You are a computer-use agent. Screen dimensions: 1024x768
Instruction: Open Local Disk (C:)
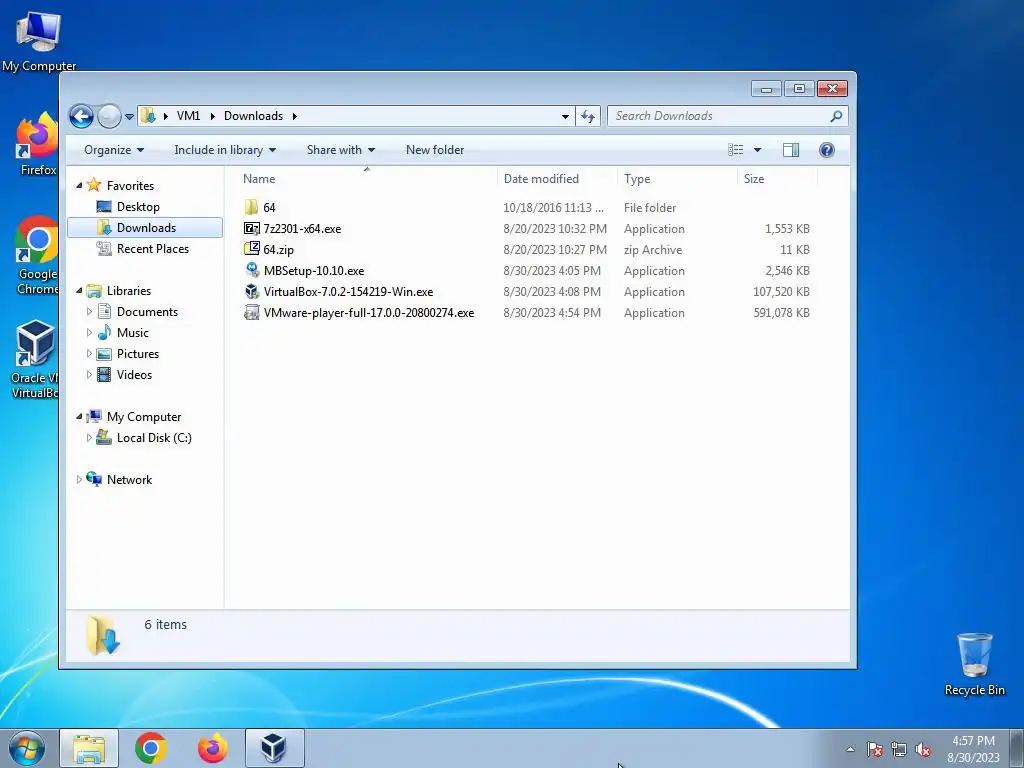coord(154,438)
